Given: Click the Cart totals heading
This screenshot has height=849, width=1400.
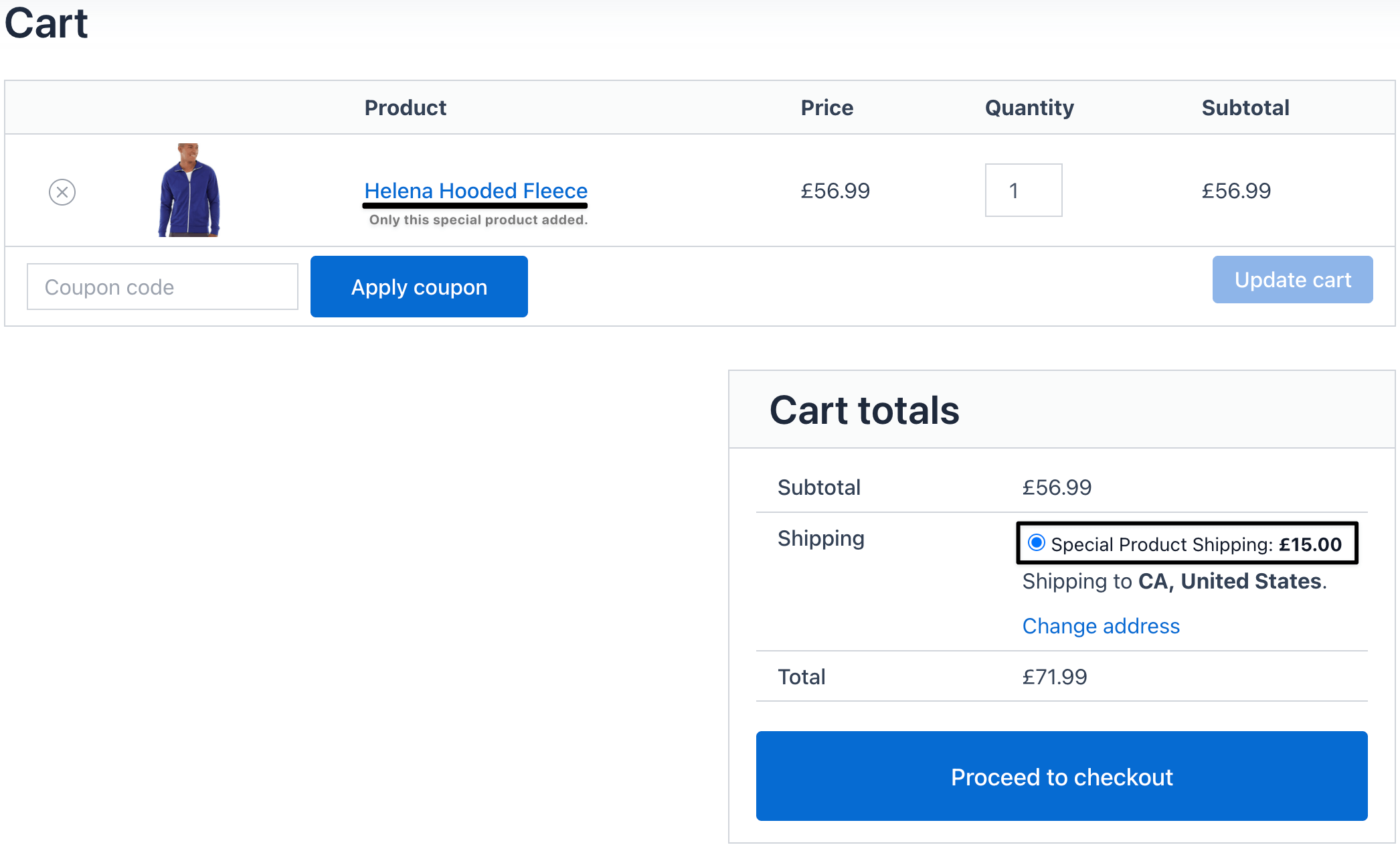Looking at the screenshot, I should click(x=865, y=410).
